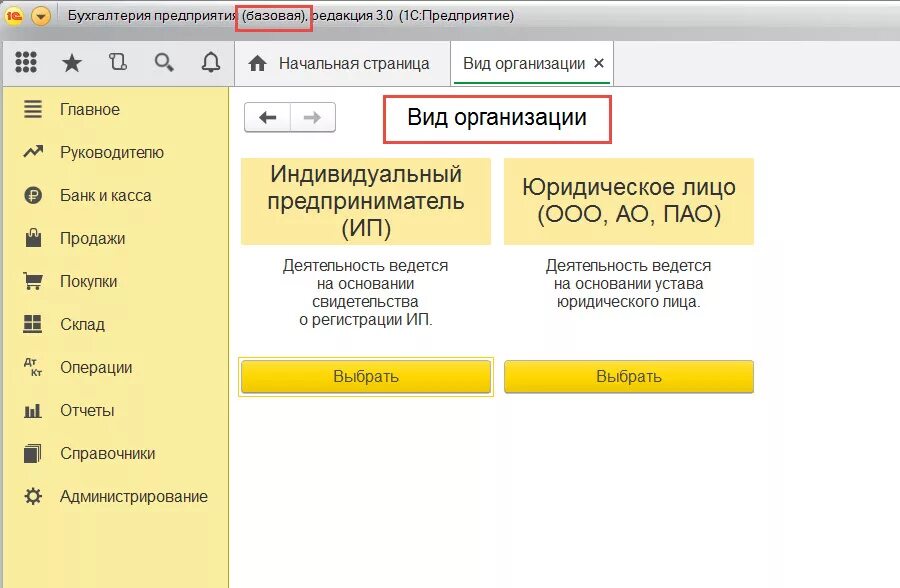Open the Склад section

(x=83, y=324)
